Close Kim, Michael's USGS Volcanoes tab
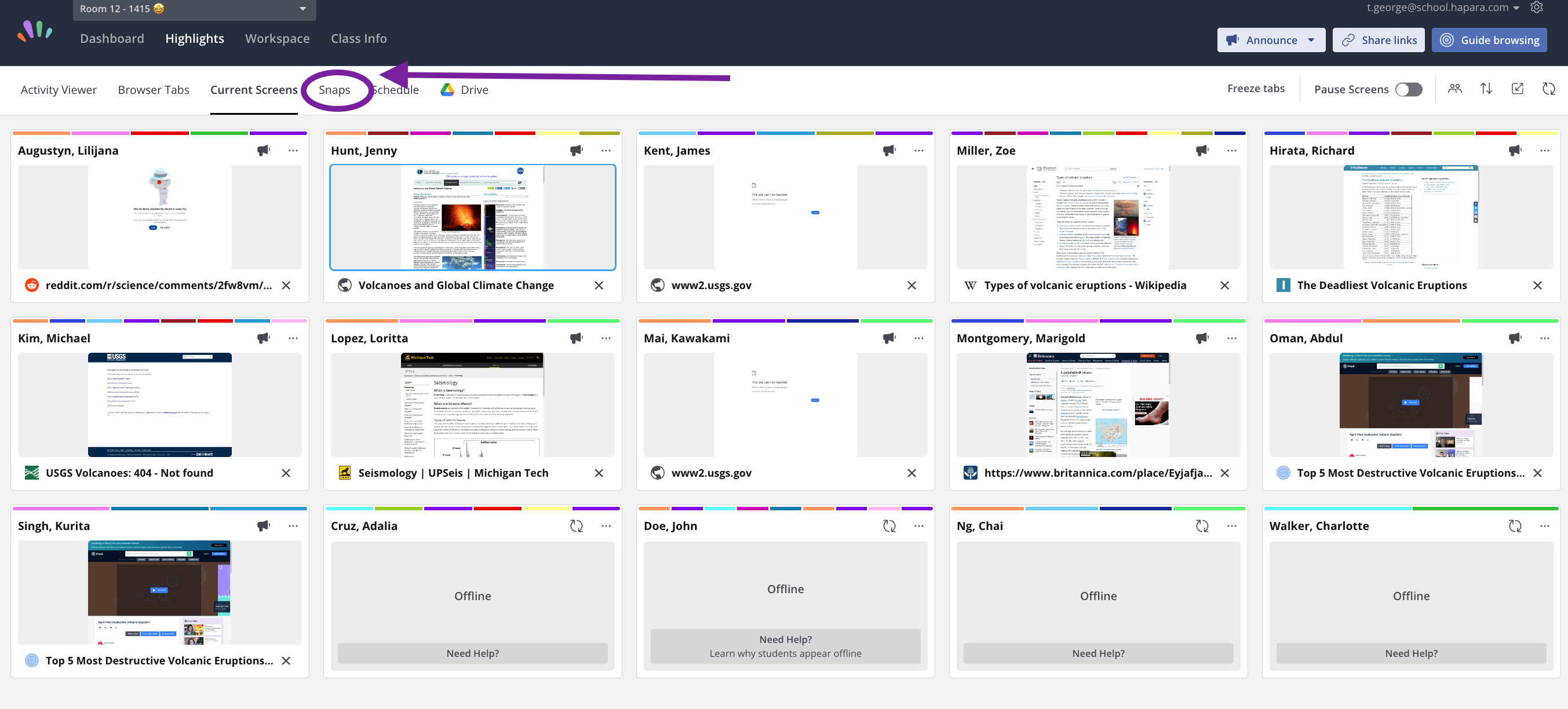The image size is (1568, 709). [286, 473]
